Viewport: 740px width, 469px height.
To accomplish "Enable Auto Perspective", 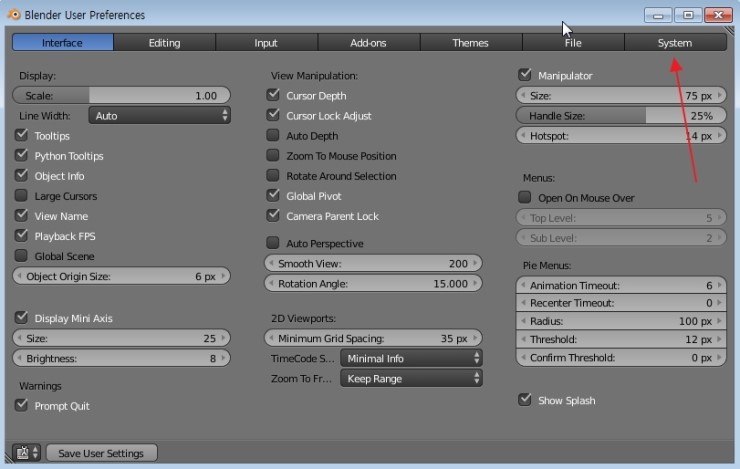I will pyautogui.click(x=273, y=243).
